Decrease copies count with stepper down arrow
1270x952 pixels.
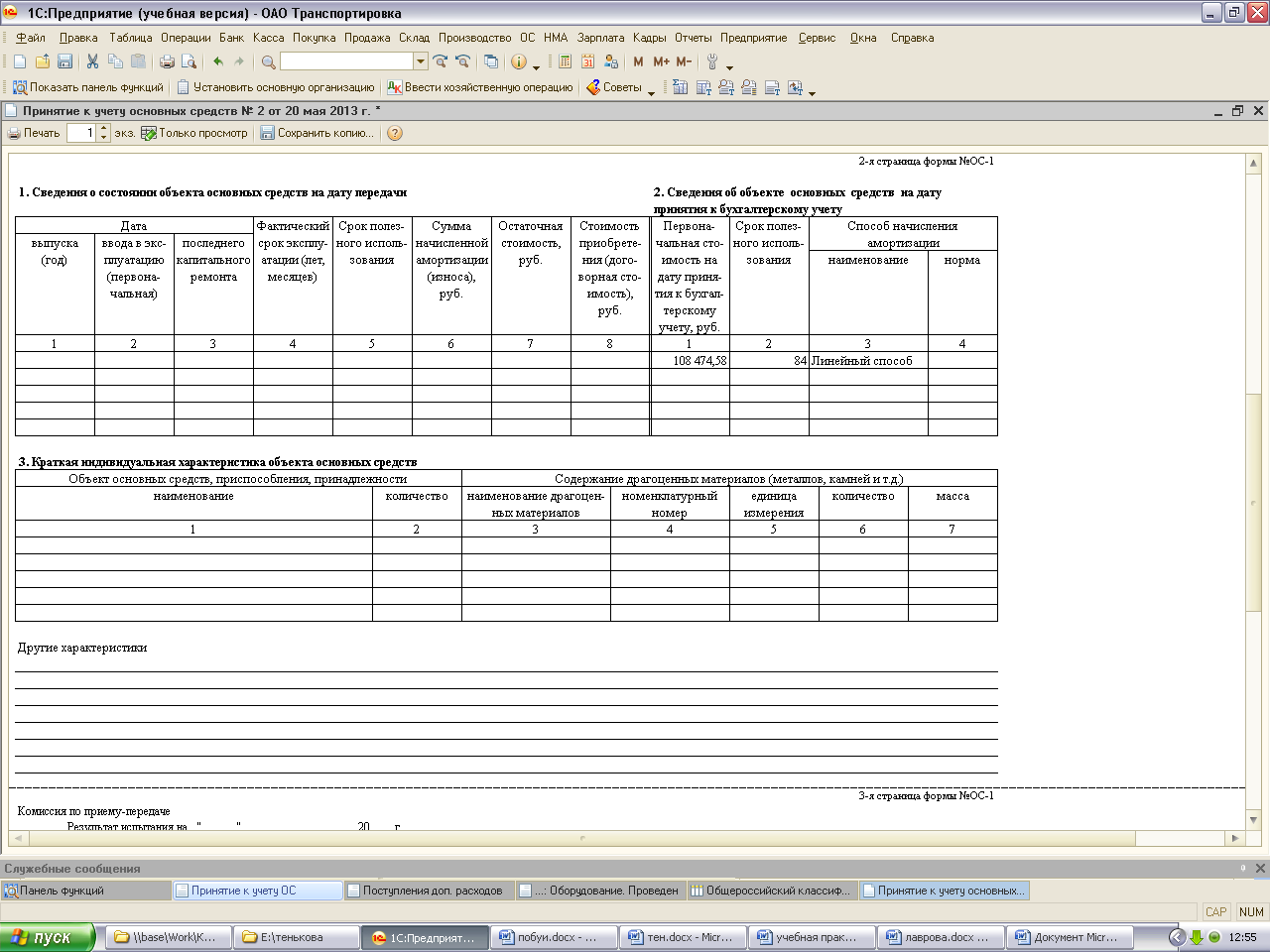pos(104,137)
